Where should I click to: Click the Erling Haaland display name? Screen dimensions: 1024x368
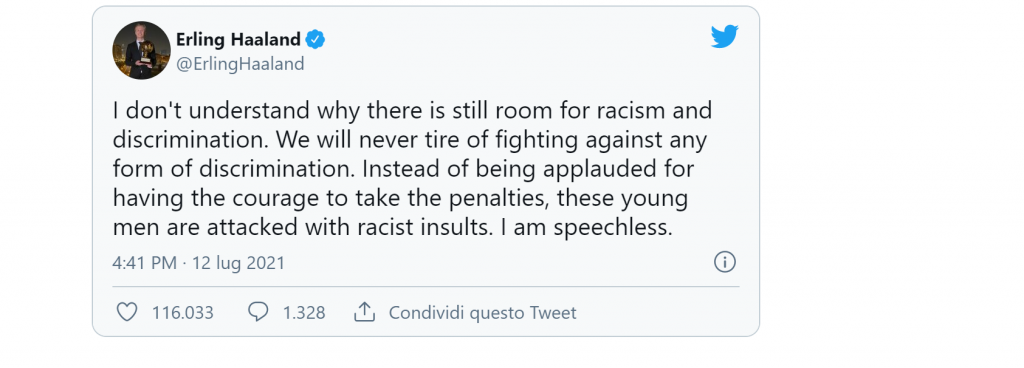coord(238,40)
